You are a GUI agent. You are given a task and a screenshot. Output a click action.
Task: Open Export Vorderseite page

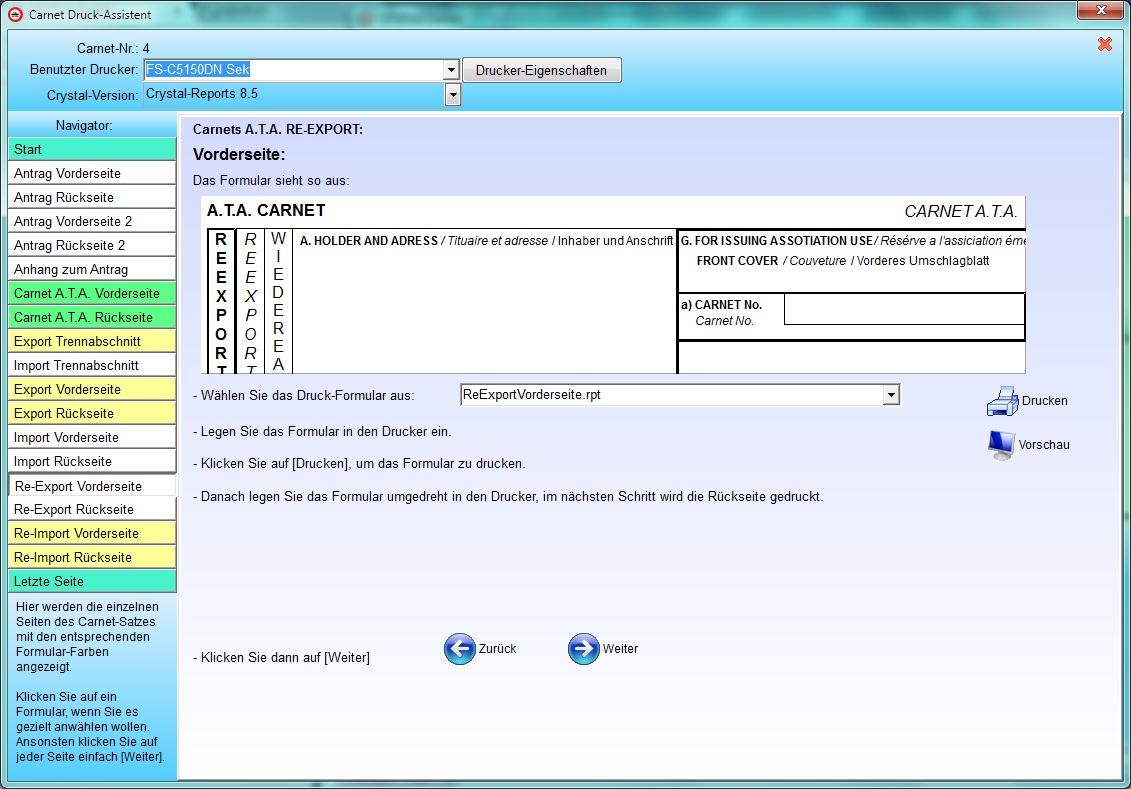coord(92,389)
